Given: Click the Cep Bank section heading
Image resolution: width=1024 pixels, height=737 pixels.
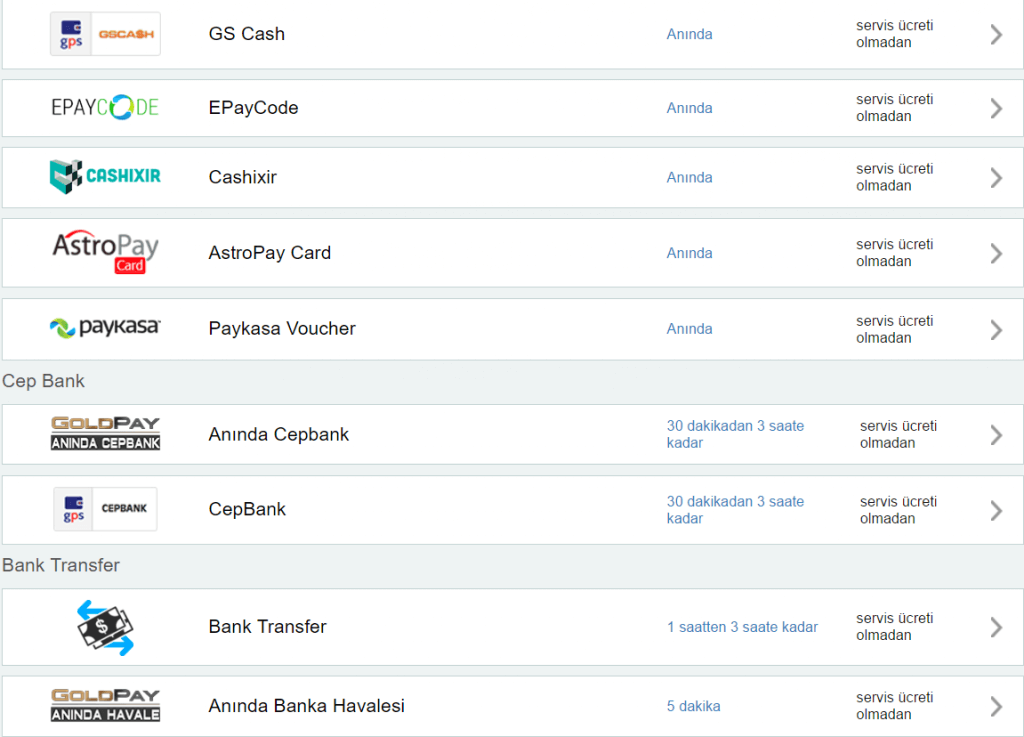Looking at the screenshot, I should click(x=43, y=381).
